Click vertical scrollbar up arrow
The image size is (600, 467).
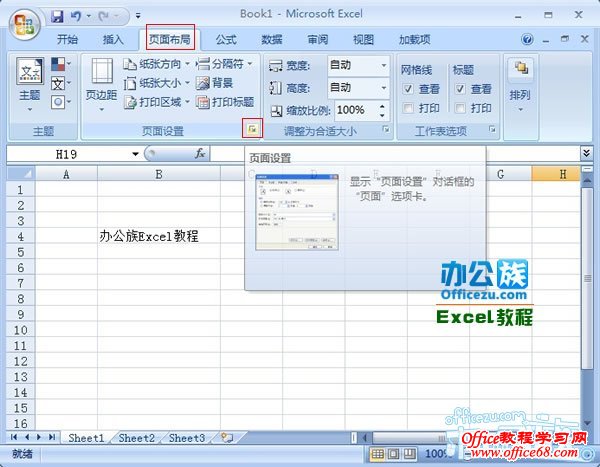(x=587, y=180)
